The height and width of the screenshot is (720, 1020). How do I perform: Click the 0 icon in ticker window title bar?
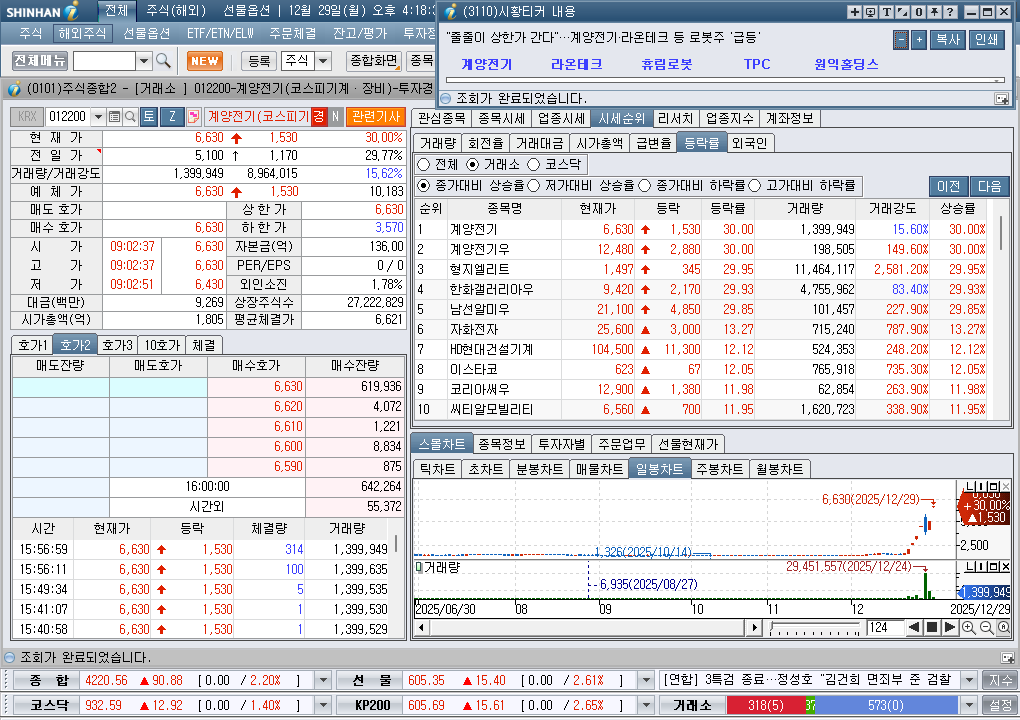click(x=919, y=12)
